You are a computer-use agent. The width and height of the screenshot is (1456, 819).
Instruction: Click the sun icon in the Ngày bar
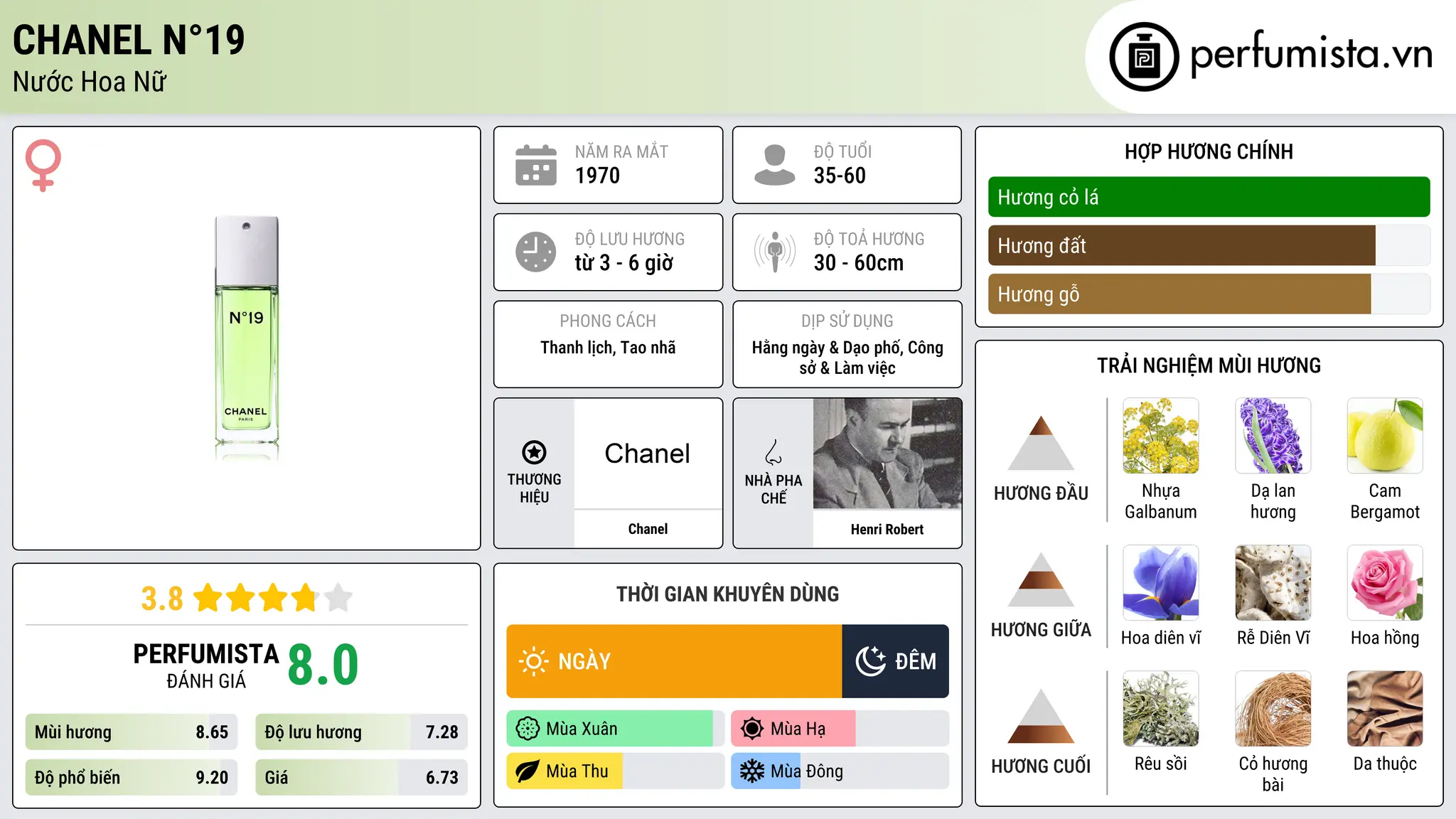pyautogui.click(x=533, y=661)
